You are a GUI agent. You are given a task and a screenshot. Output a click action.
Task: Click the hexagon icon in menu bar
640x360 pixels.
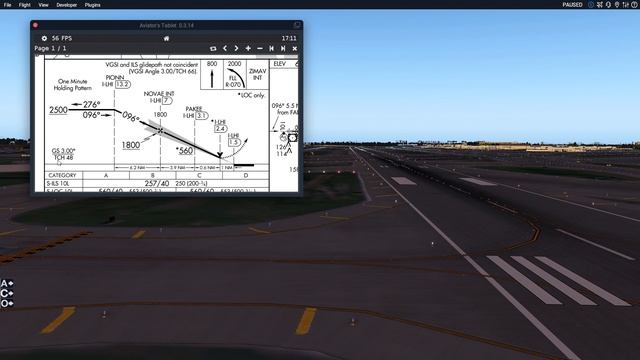point(609,5)
